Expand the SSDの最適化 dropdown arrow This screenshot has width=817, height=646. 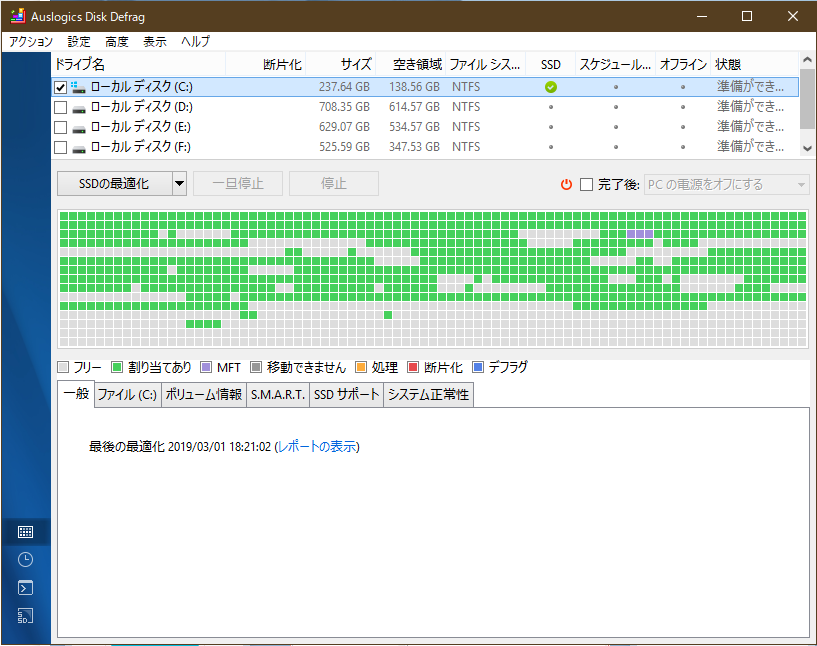click(179, 183)
